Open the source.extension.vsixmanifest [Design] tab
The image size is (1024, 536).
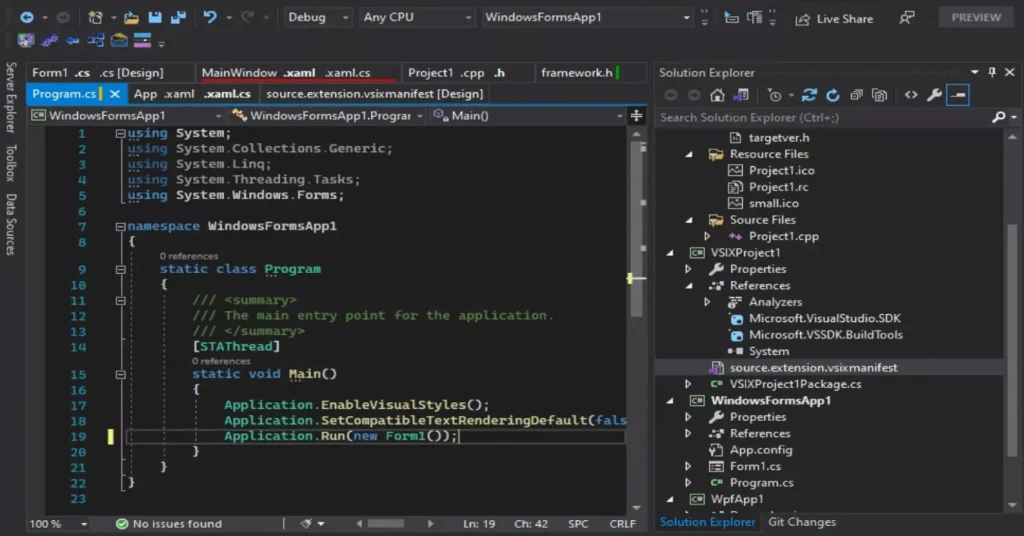(375, 94)
